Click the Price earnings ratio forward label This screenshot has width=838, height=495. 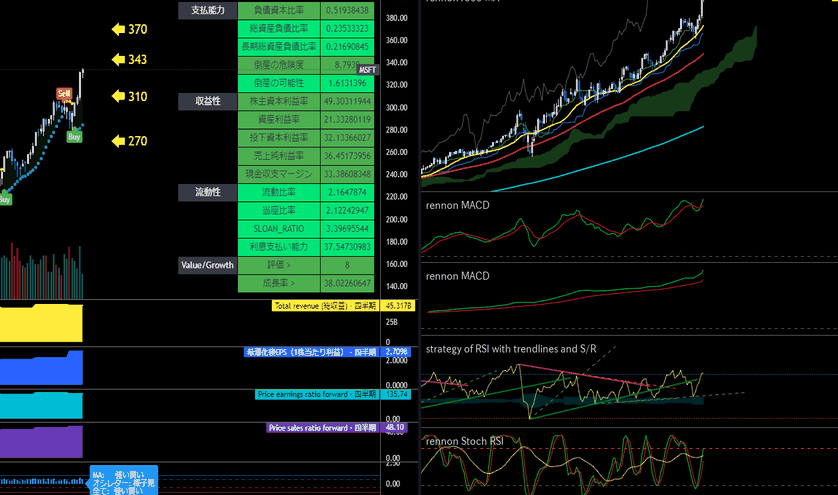click(x=316, y=394)
